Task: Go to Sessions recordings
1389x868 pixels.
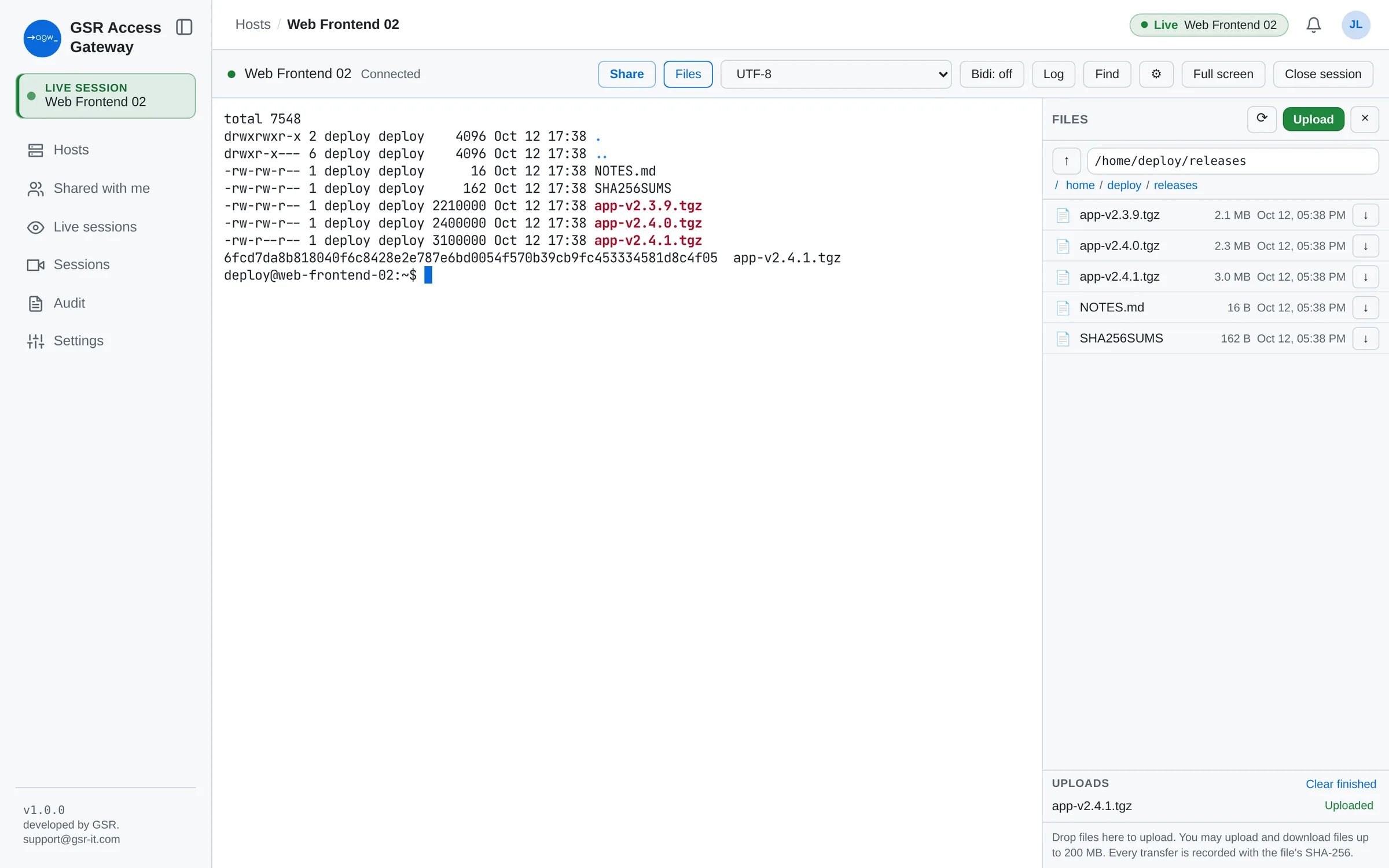Action: pyautogui.click(x=105, y=264)
